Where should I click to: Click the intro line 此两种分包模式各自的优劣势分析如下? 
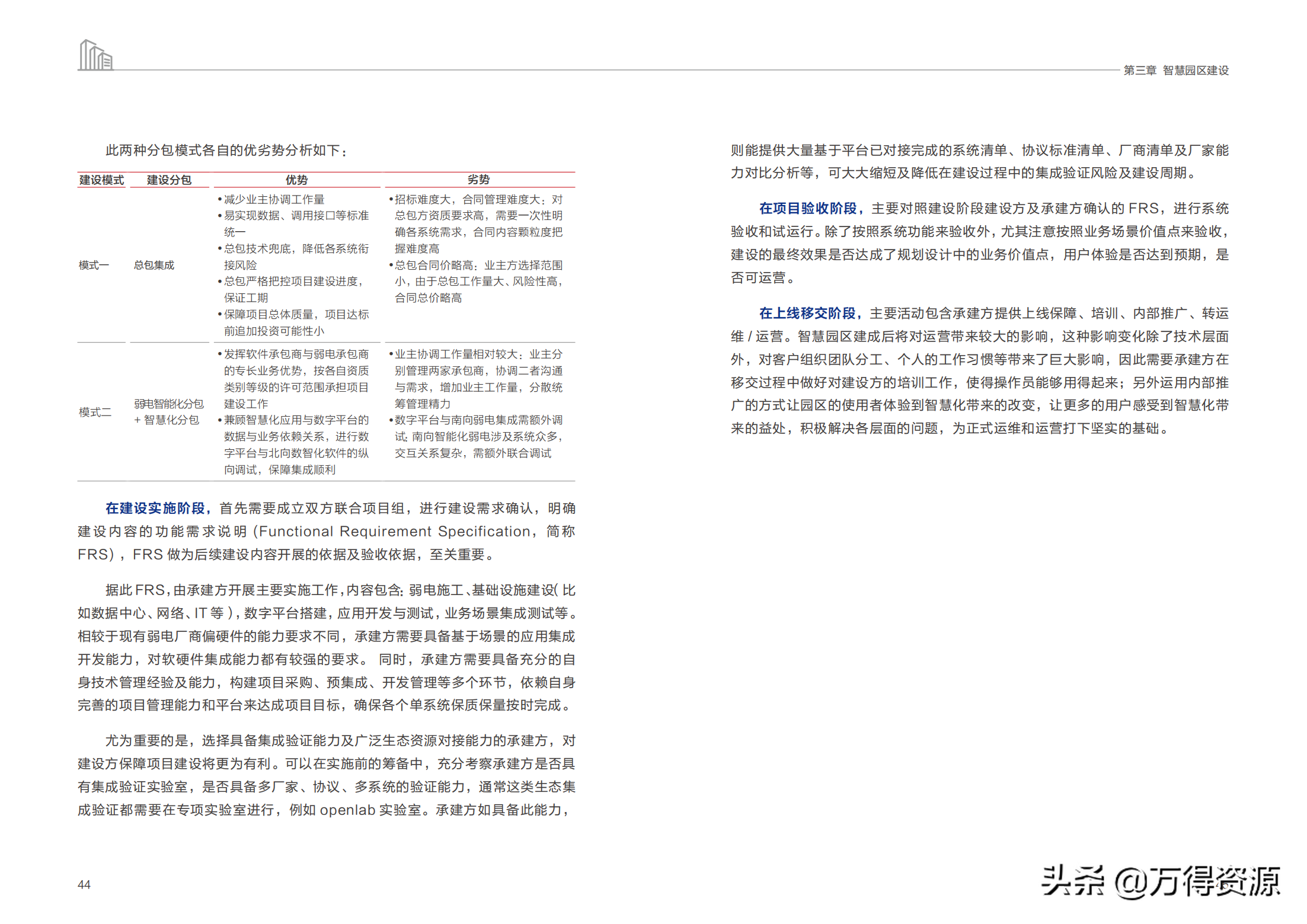(226, 151)
